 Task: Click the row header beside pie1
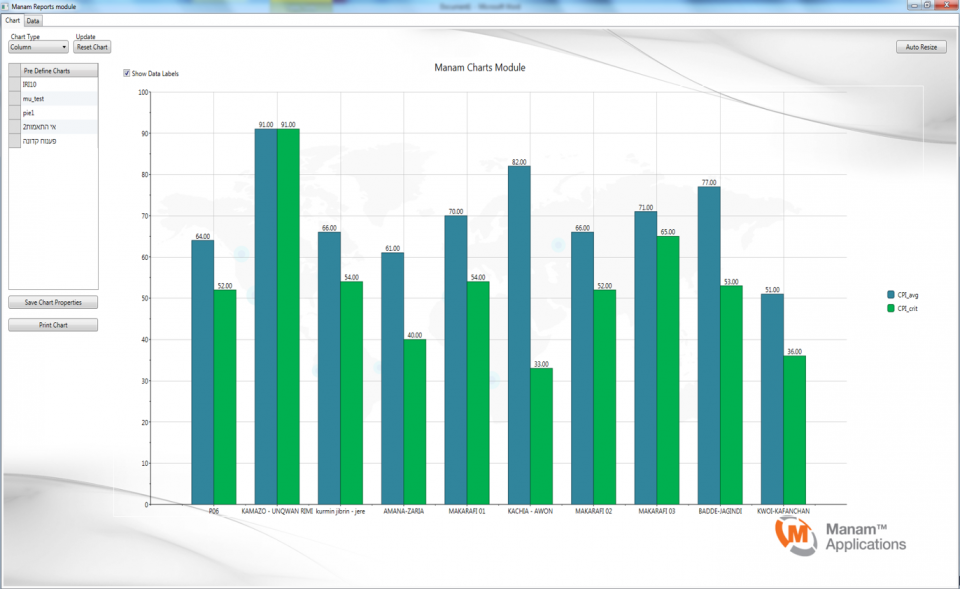pos(15,113)
